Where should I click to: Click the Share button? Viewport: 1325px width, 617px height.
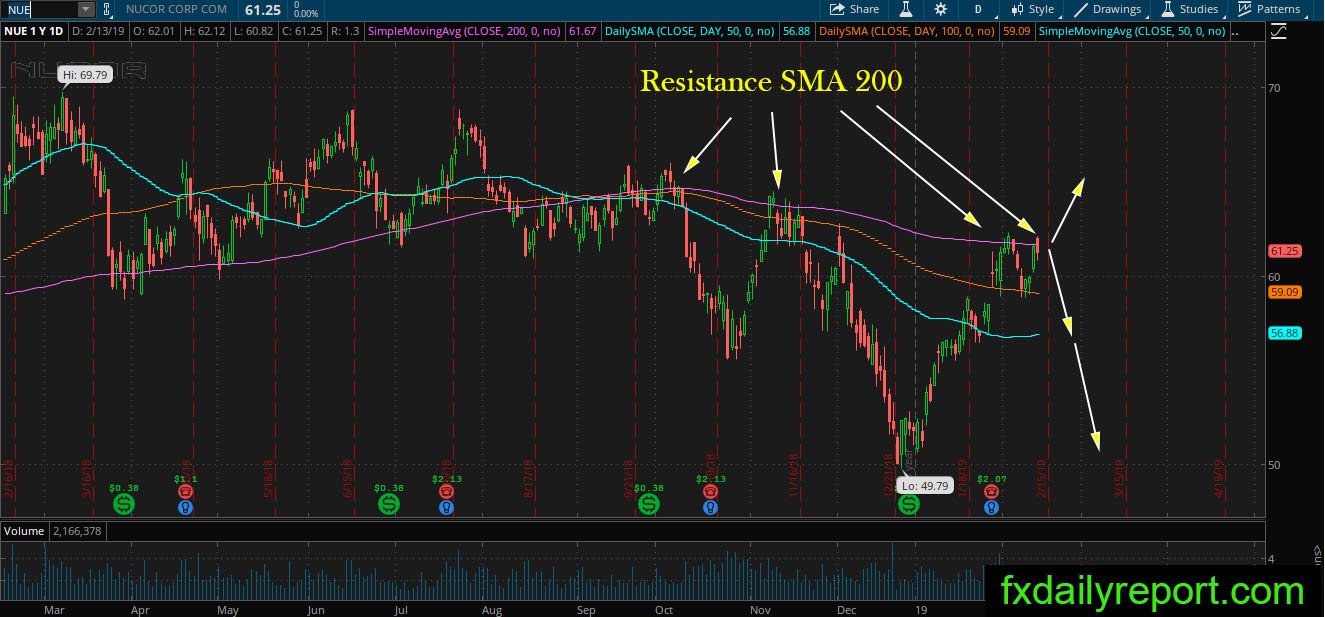tap(854, 9)
